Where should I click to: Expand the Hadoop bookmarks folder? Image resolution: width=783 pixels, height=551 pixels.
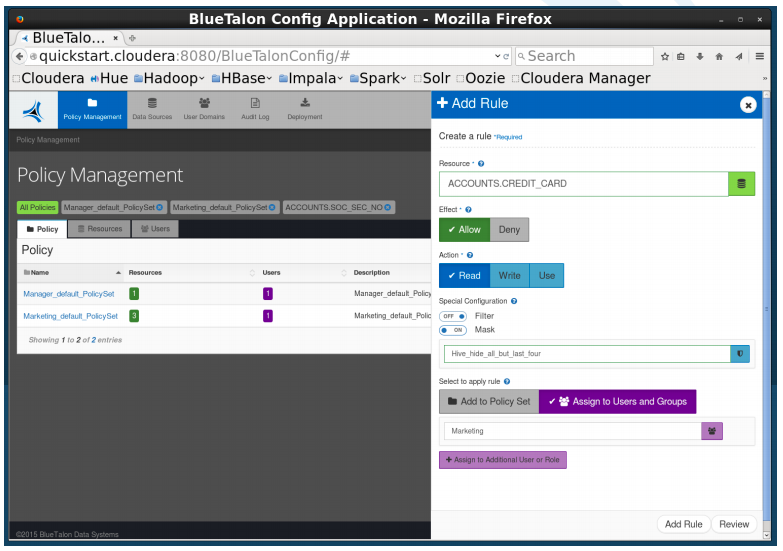169,78
